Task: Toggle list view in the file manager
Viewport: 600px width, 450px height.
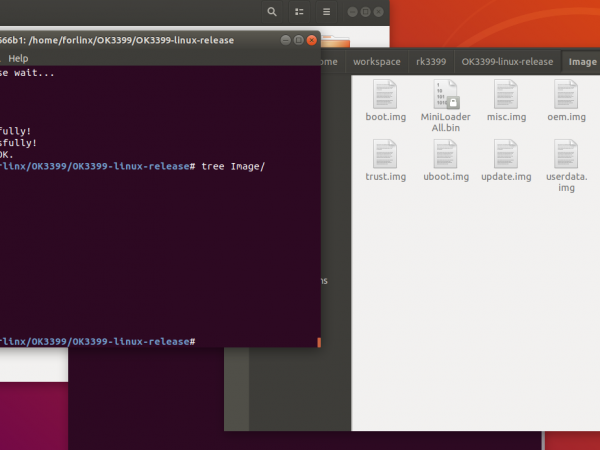Action: pyautogui.click(x=299, y=11)
